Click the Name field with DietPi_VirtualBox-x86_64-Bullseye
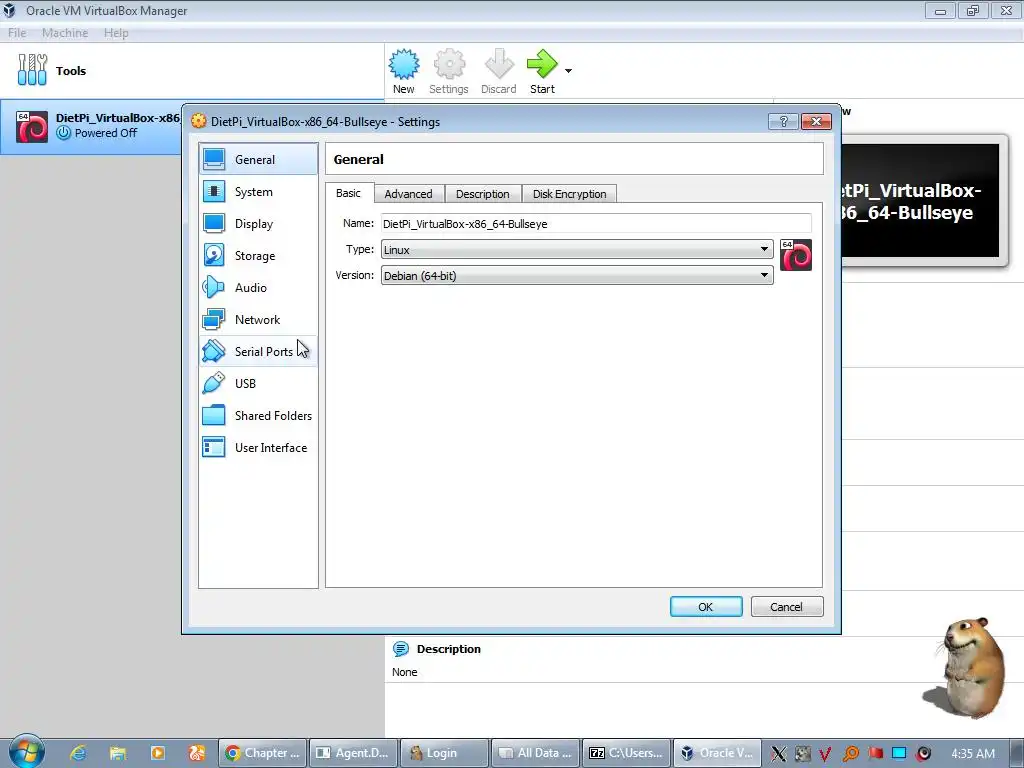The image size is (1024, 768). click(596, 223)
